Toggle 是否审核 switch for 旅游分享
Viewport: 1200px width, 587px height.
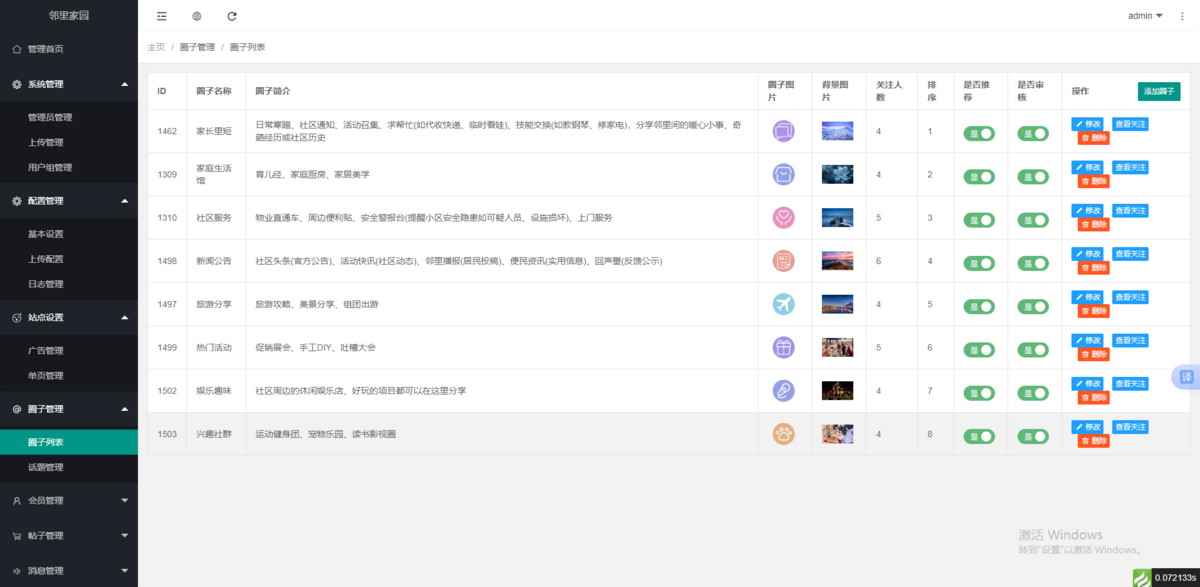point(1033,307)
